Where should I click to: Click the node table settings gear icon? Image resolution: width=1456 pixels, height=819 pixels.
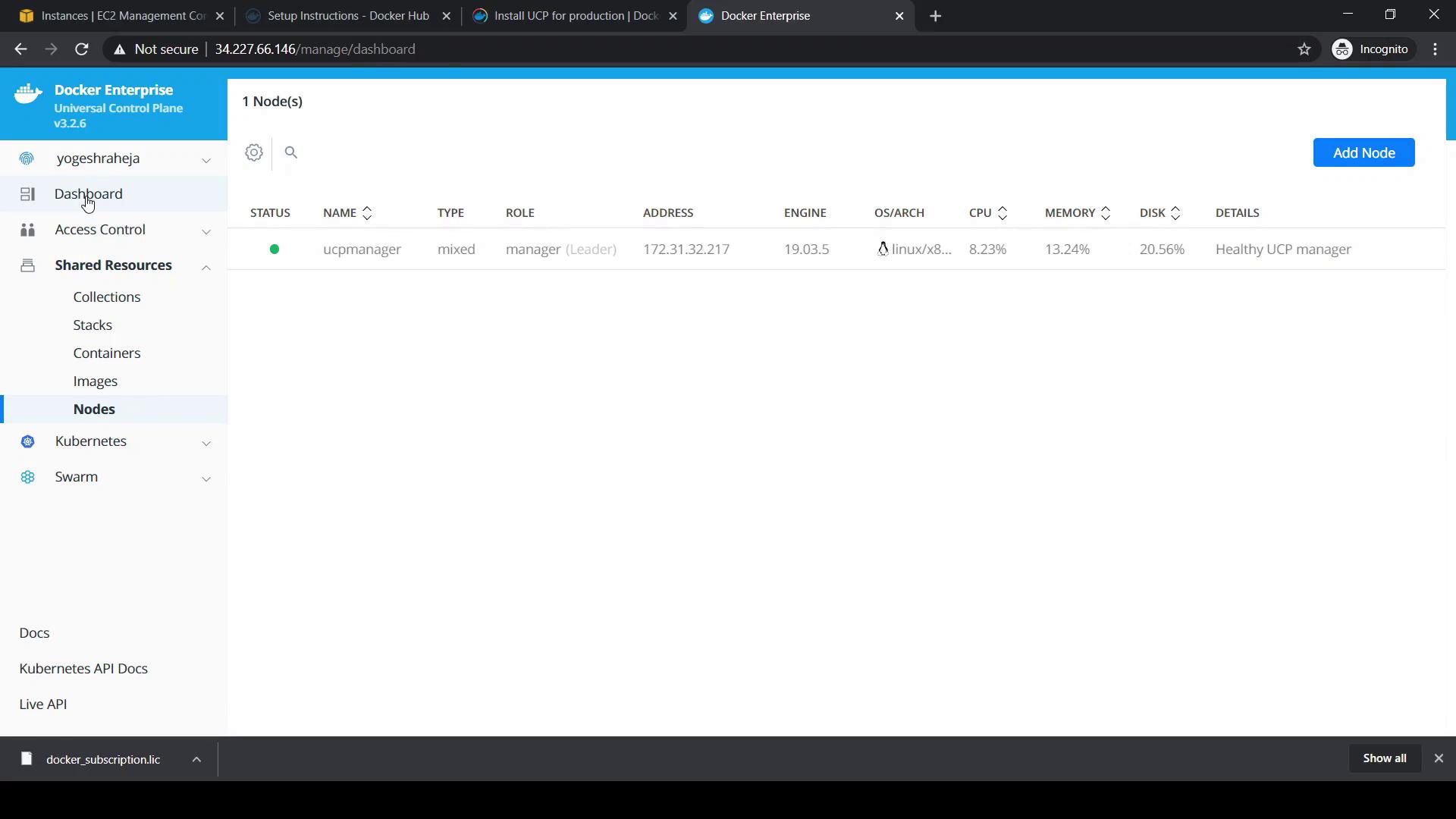[x=254, y=152]
